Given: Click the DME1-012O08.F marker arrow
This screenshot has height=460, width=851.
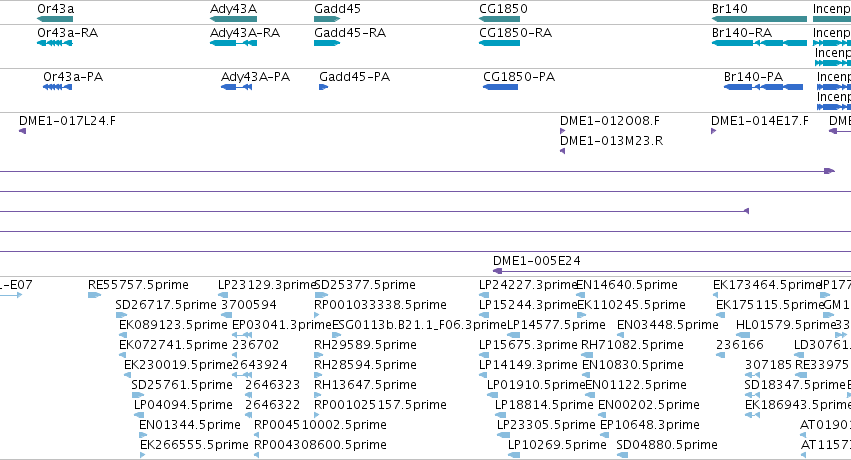Looking at the screenshot, I should click(563, 131).
